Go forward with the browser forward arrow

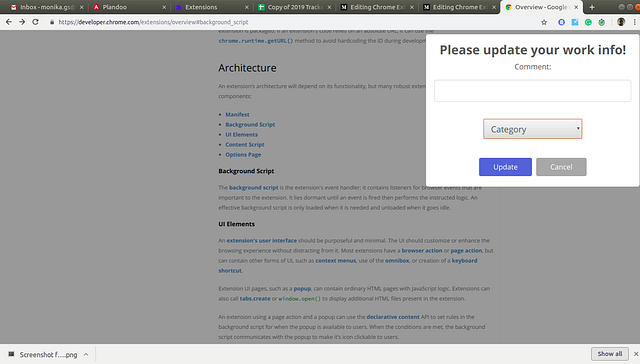(22, 22)
